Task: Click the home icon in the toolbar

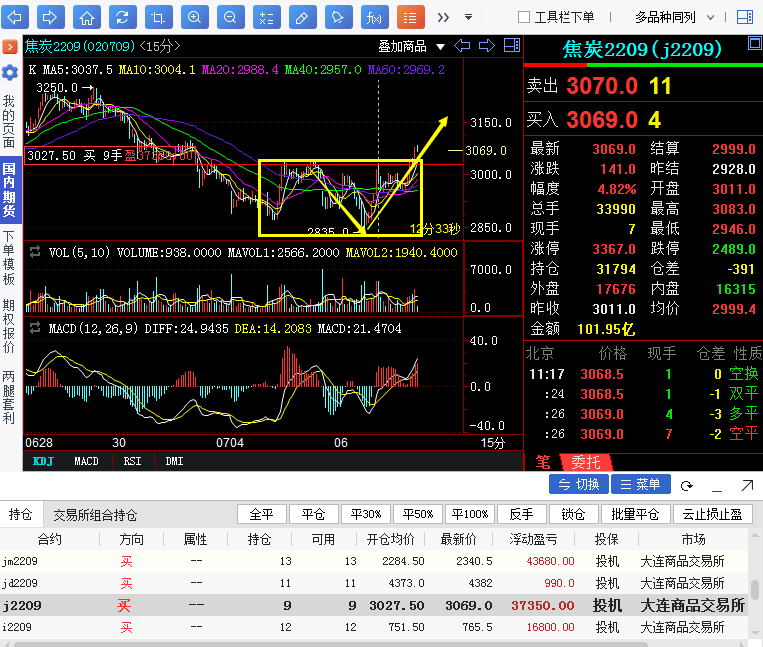Action: pyautogui.click(x=87, y=17)
